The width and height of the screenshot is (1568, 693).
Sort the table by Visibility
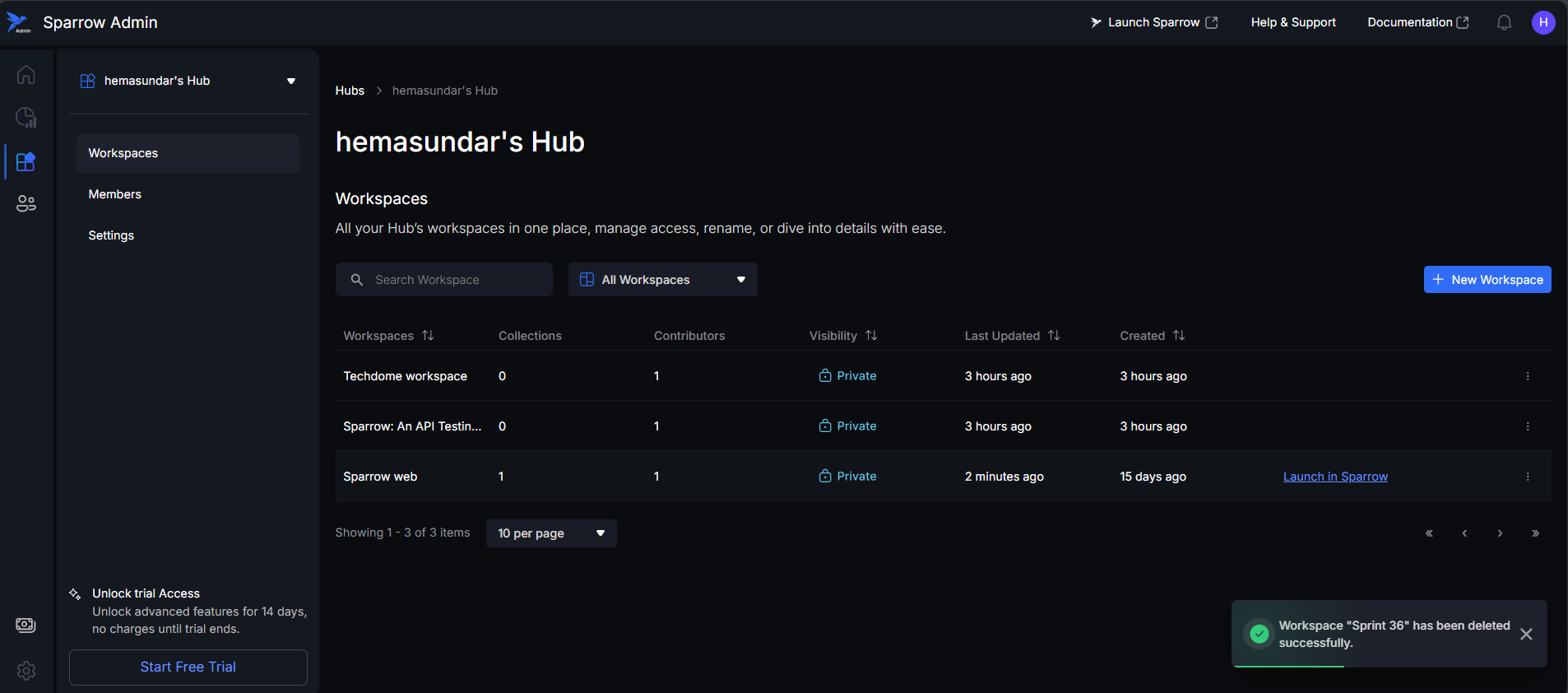click(871, 336)
